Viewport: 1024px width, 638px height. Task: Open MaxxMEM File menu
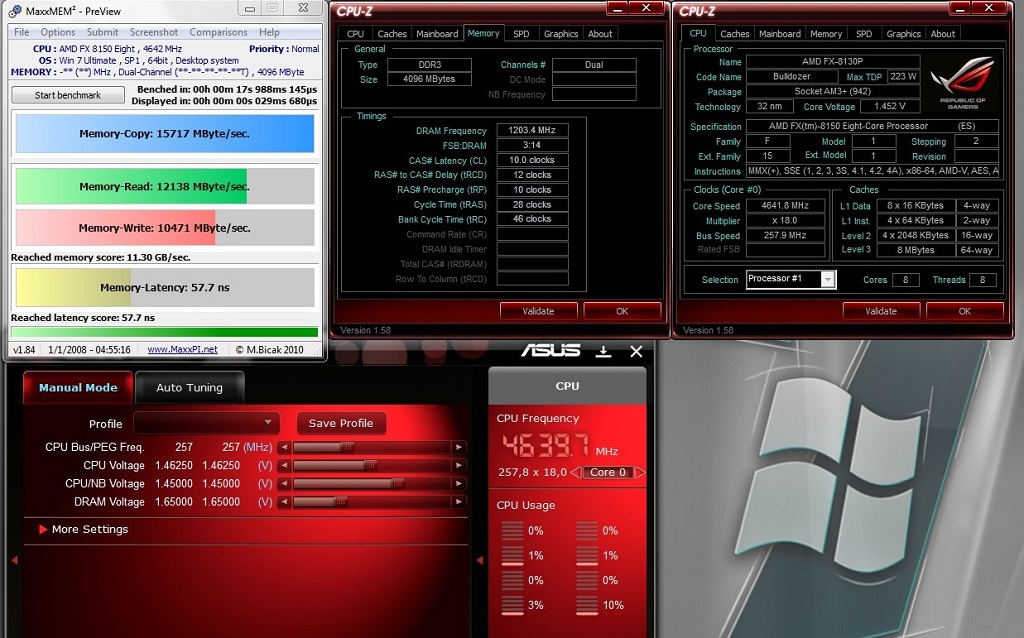pyautogui.click(x=22, y=32)
